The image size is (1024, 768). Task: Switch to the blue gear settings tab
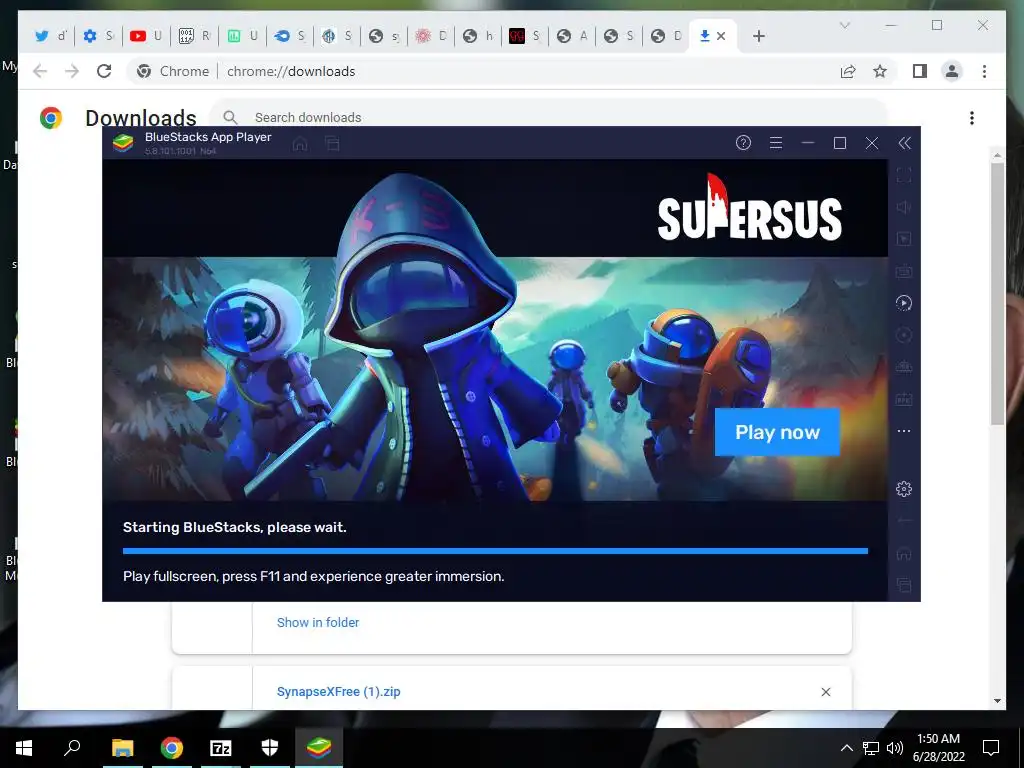(97, 36)
